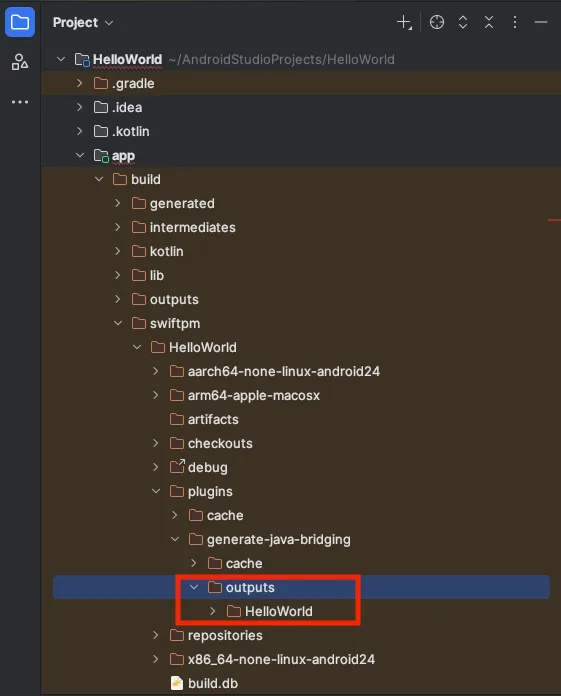Expand HelloWorld folder under selected outputs
The image size is (561, 696).
pyautogui.click(x=213, y=611)
